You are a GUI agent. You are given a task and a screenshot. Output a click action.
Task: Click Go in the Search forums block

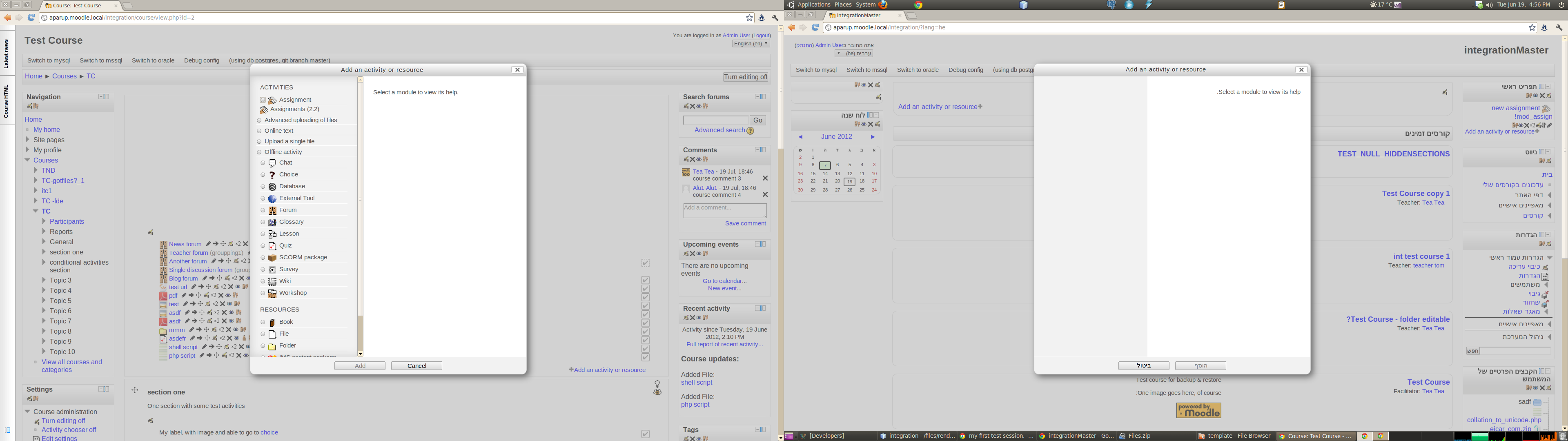[758, 120]
